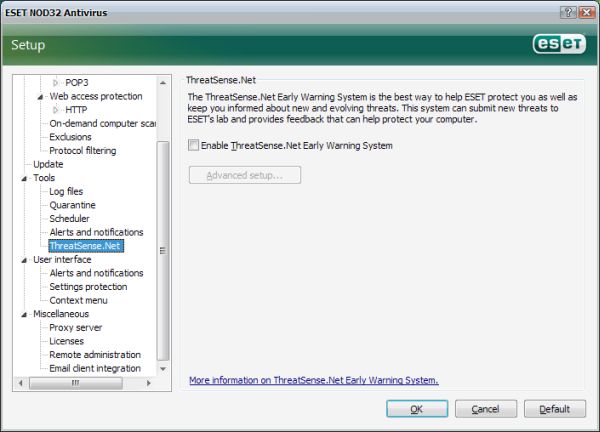Viewport: 600px width, 432px height.
Task: Select User interface tree item
Action: tap(62, 259)
